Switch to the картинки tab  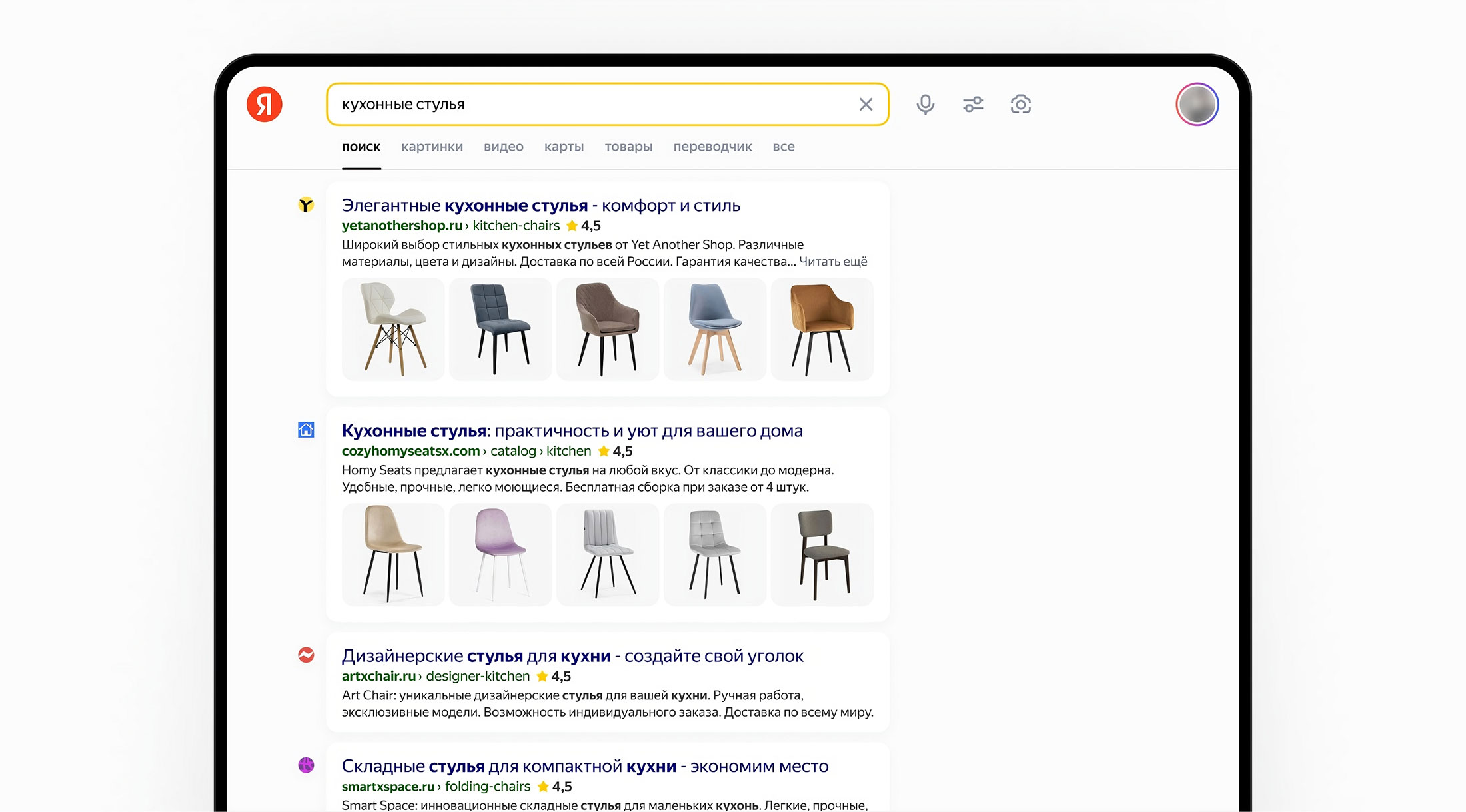(432, 147)
